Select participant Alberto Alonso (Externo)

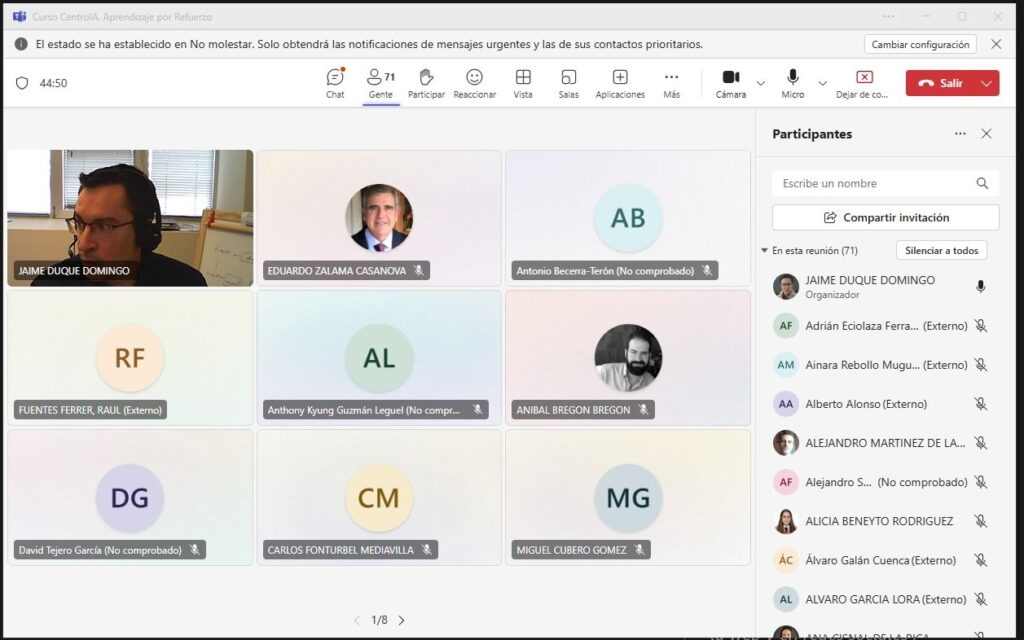[x=882, y=404]
